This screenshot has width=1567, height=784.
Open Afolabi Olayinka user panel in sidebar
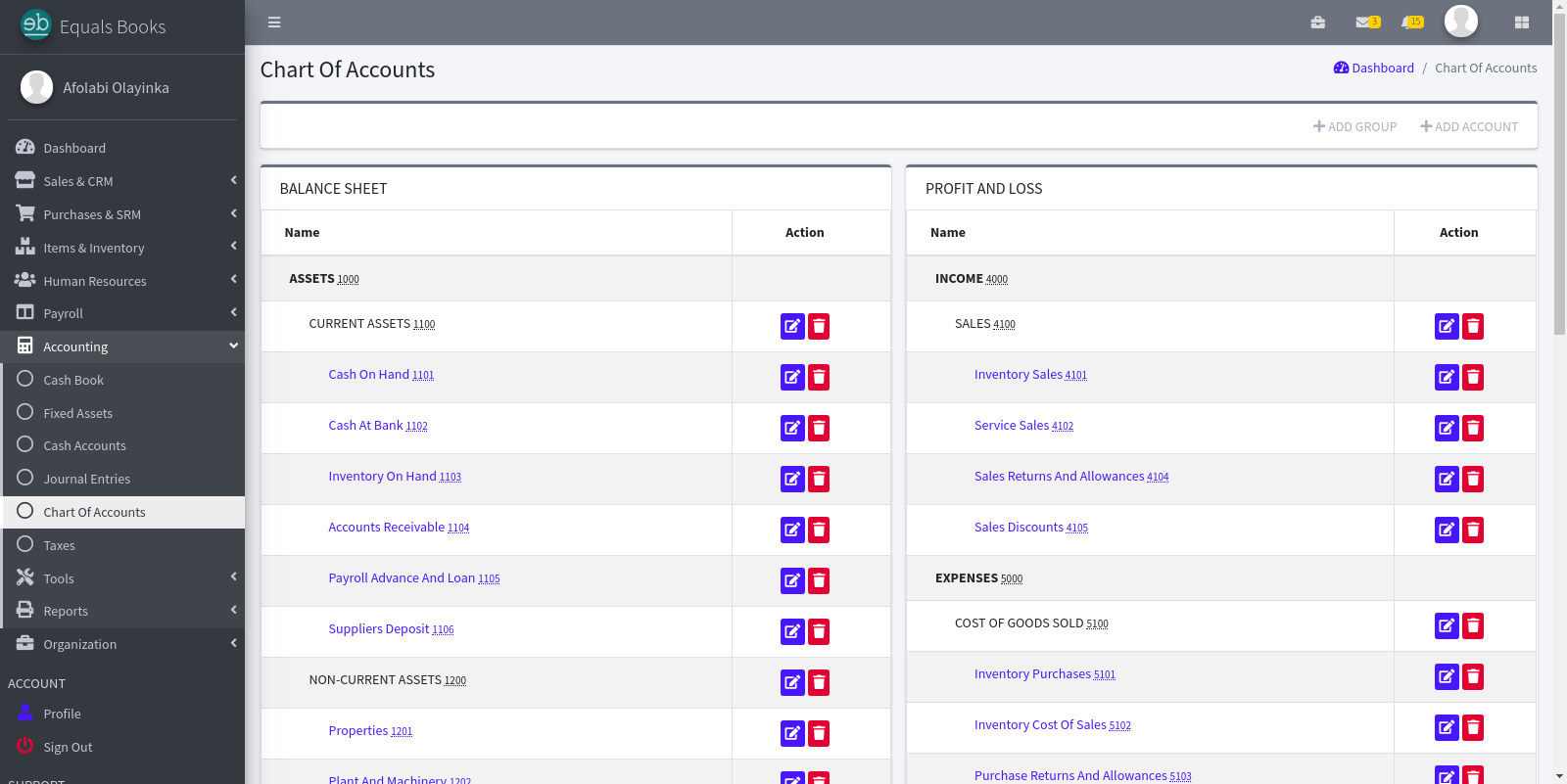coord(116,87)
